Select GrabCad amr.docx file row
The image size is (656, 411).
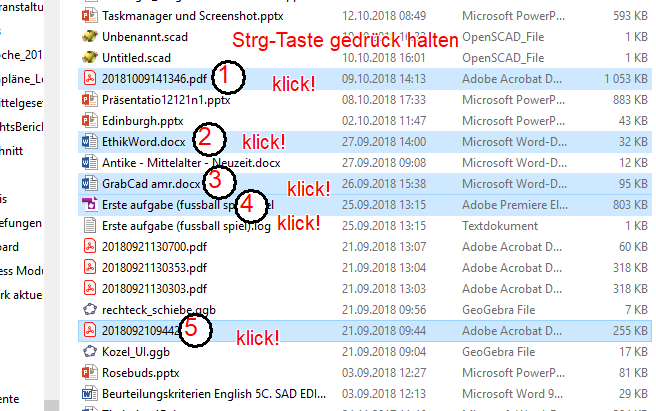click(365, 184)
